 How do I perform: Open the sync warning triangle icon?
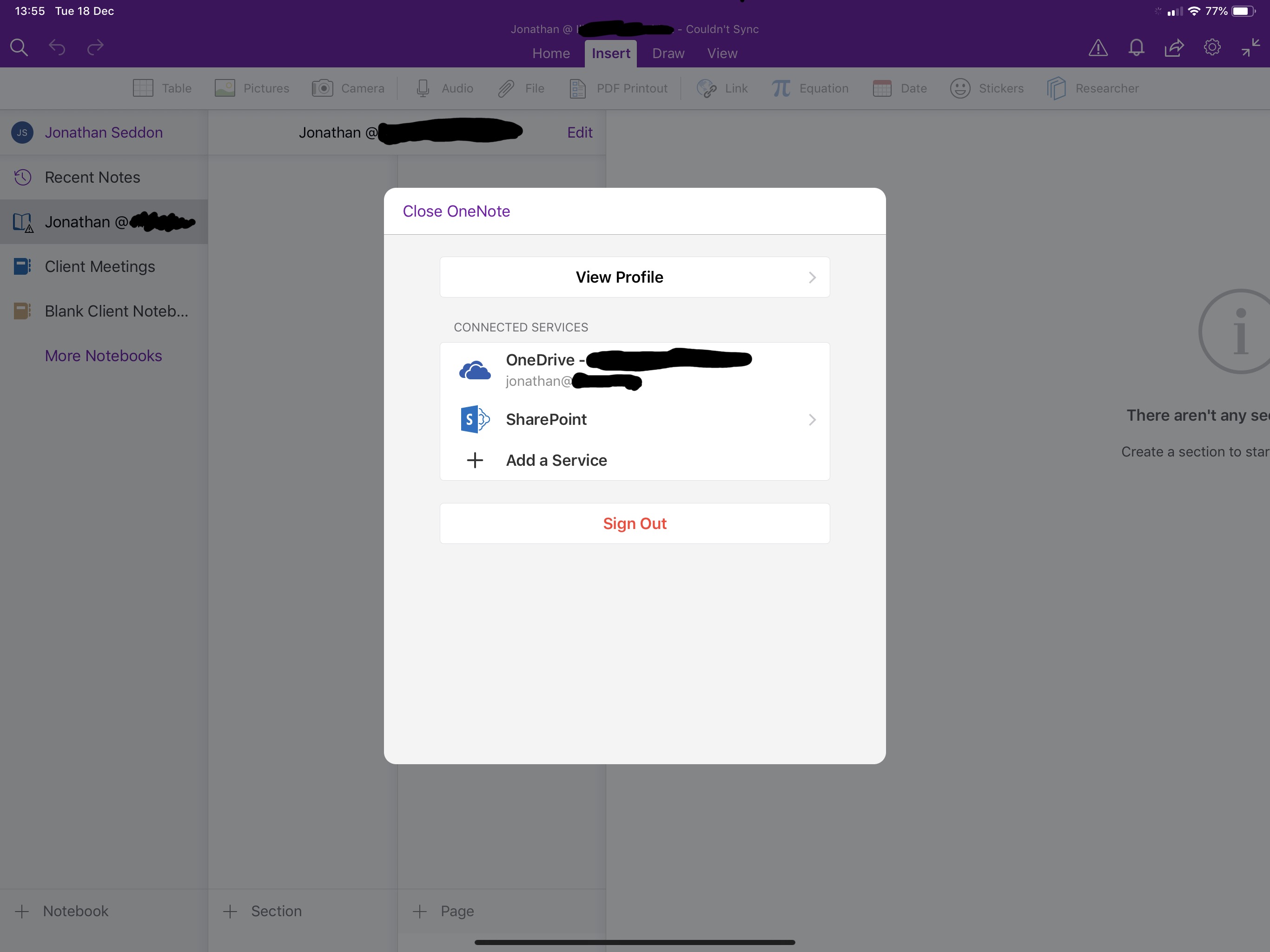coord(1098,48)
